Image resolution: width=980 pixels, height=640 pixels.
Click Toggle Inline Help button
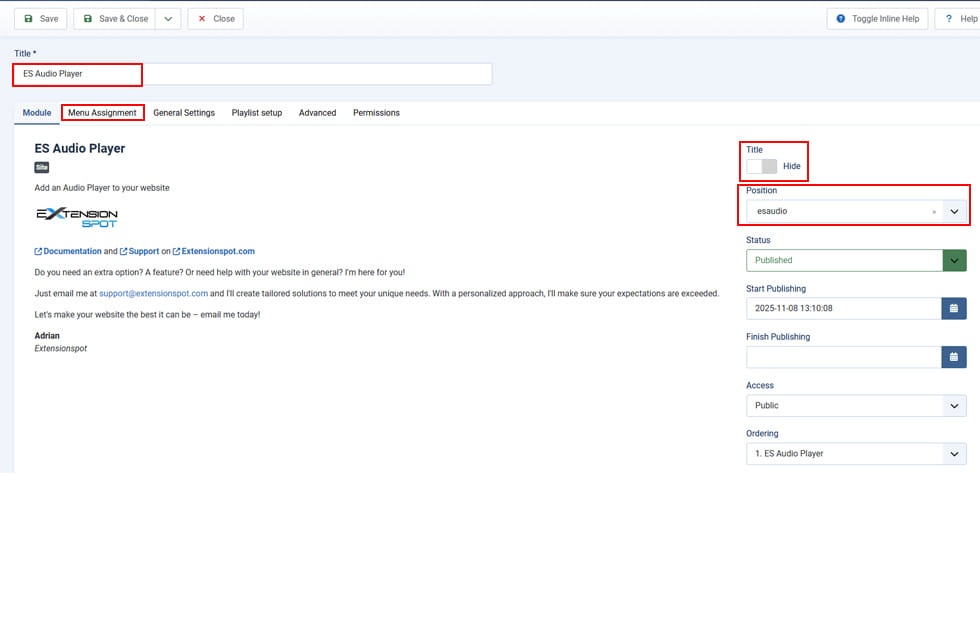(x=877, y=19)
